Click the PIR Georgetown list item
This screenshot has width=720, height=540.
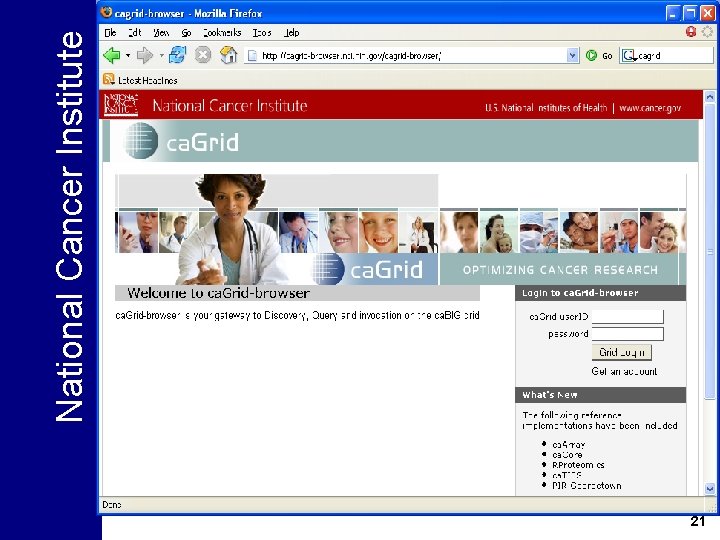(586, 485)
